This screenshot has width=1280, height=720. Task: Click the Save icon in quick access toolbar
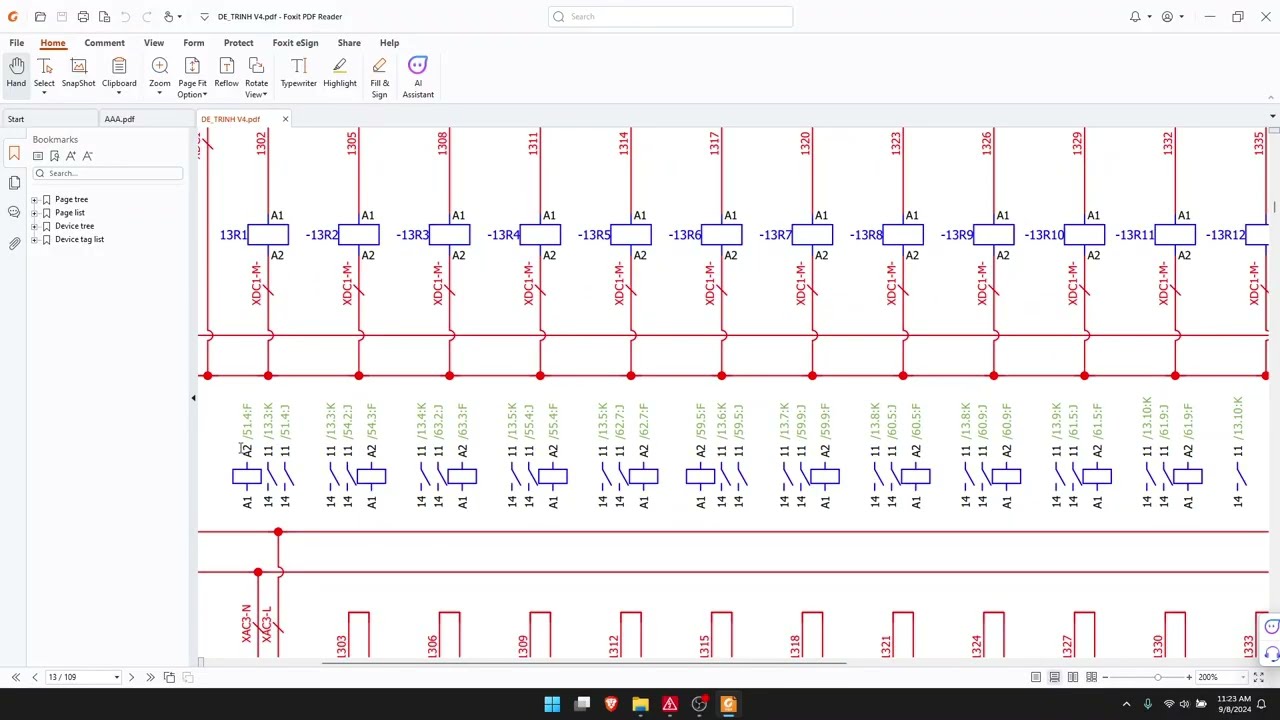[61, 16]
